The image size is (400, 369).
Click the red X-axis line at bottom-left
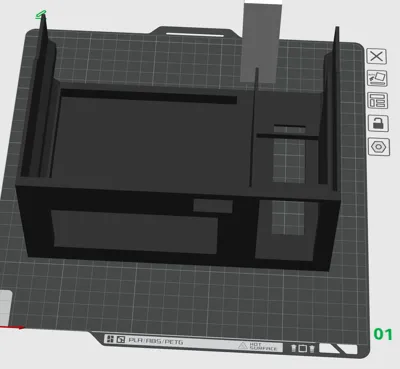[11, 328]
